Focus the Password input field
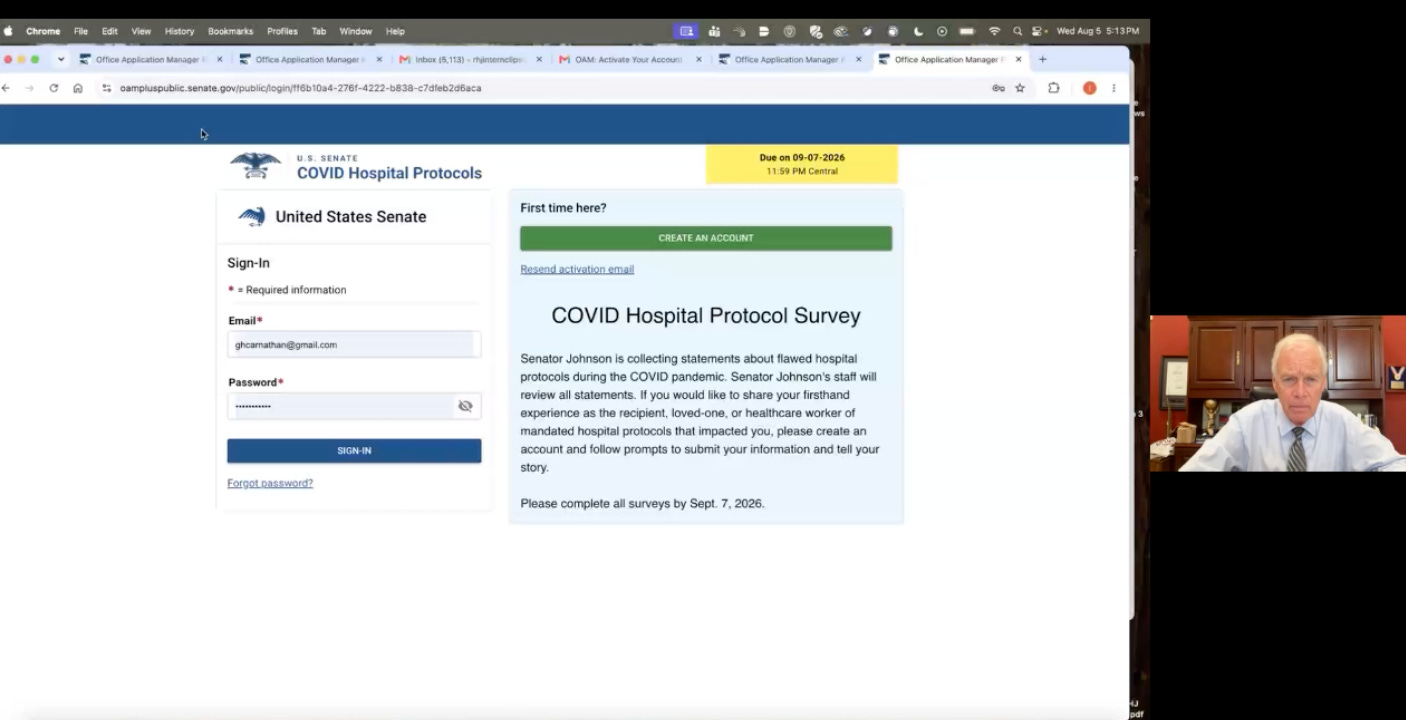This screenshot has width=1406, height=720. point(354,406)
